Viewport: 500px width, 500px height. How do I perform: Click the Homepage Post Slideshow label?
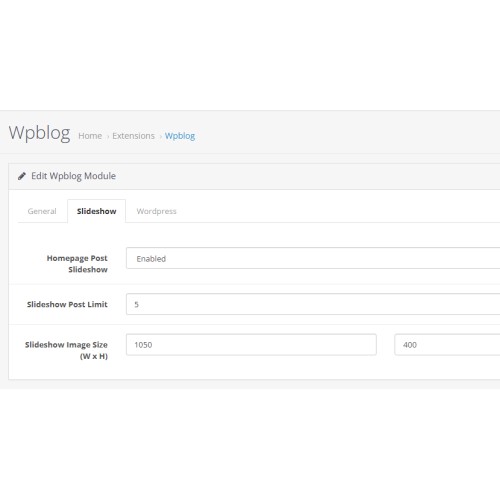pos(77,264)
